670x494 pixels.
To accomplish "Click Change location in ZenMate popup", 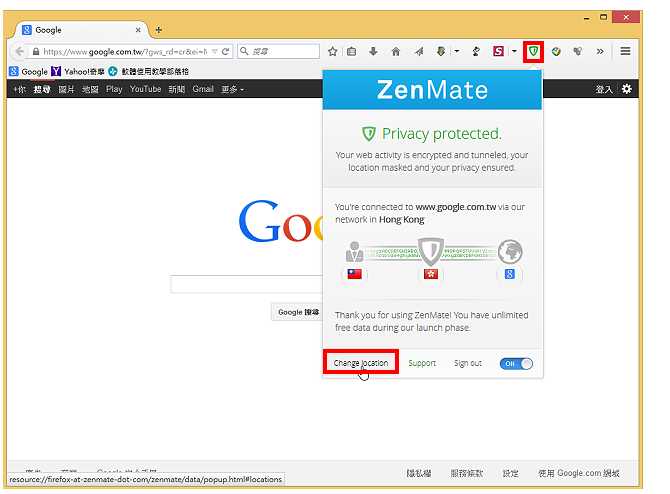I will tap(361, 363).
